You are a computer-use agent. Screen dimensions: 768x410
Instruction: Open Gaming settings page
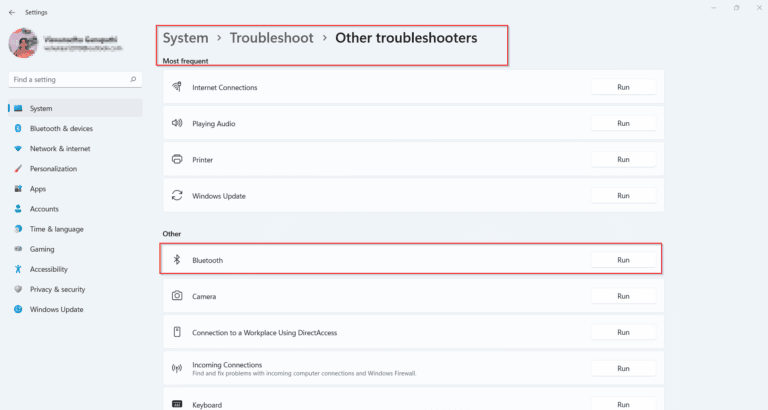point(42,249)
